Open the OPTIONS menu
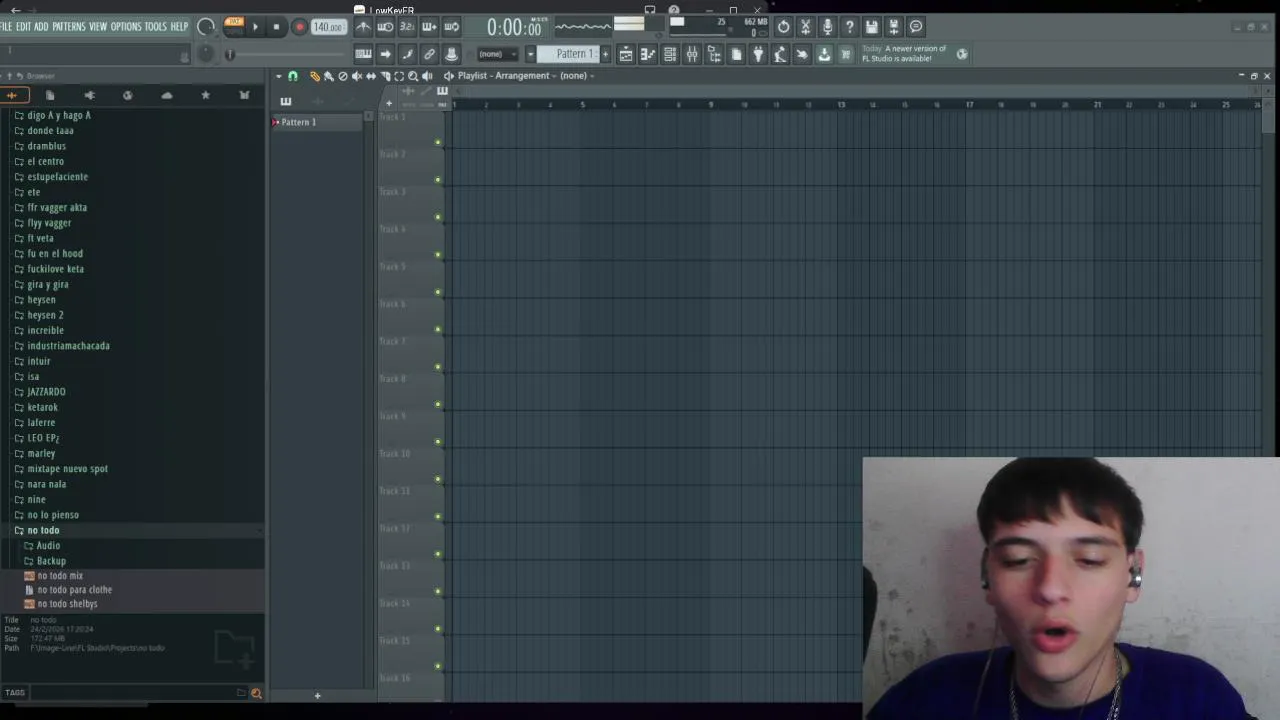Screen dimensions: 1280x720 [126, 27]
